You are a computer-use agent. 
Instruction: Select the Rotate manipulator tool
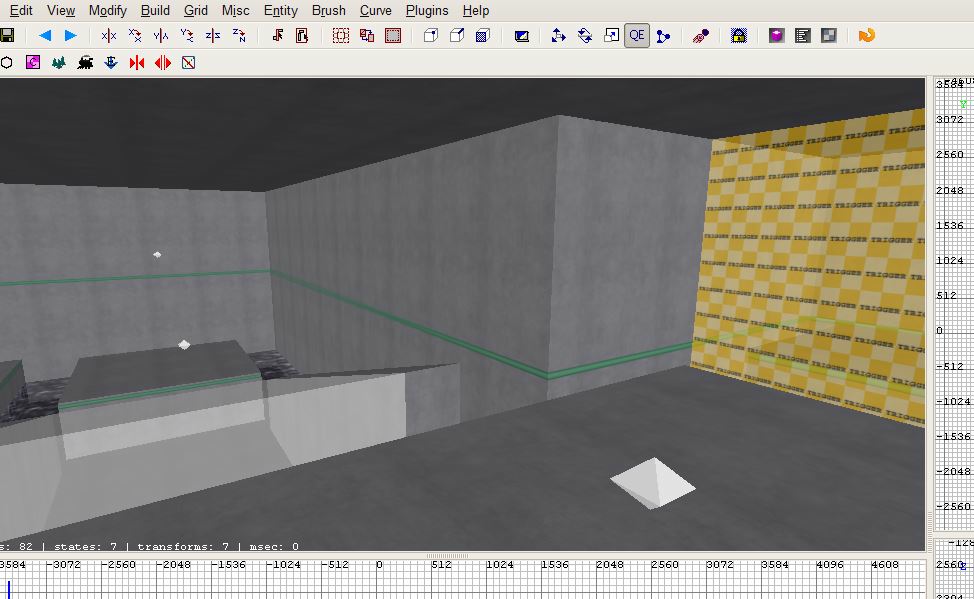click(585, 36)
